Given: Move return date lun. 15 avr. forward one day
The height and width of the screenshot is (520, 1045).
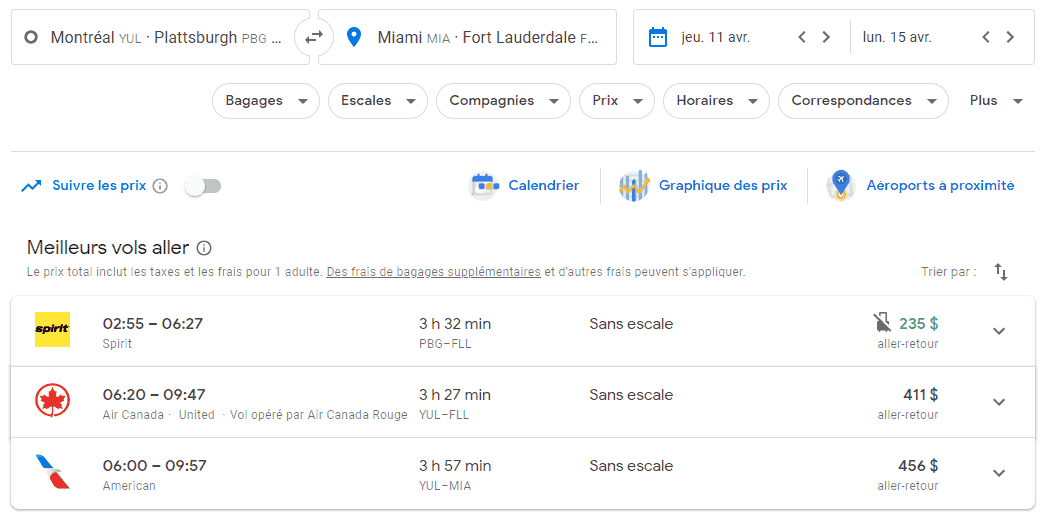Looking at the screenshot, I should tap(1010, 37).
